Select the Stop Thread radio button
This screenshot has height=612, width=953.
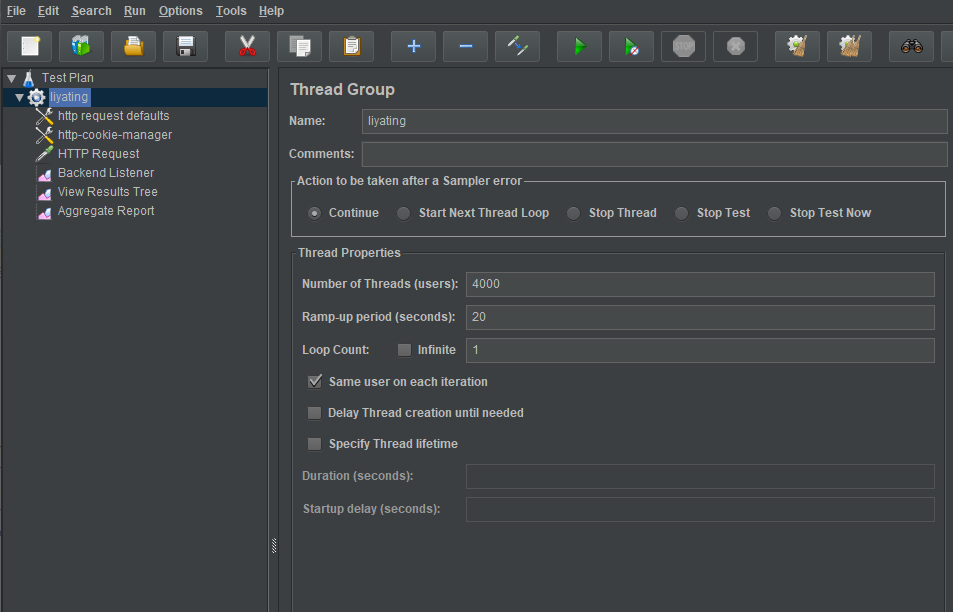[573, 213]
